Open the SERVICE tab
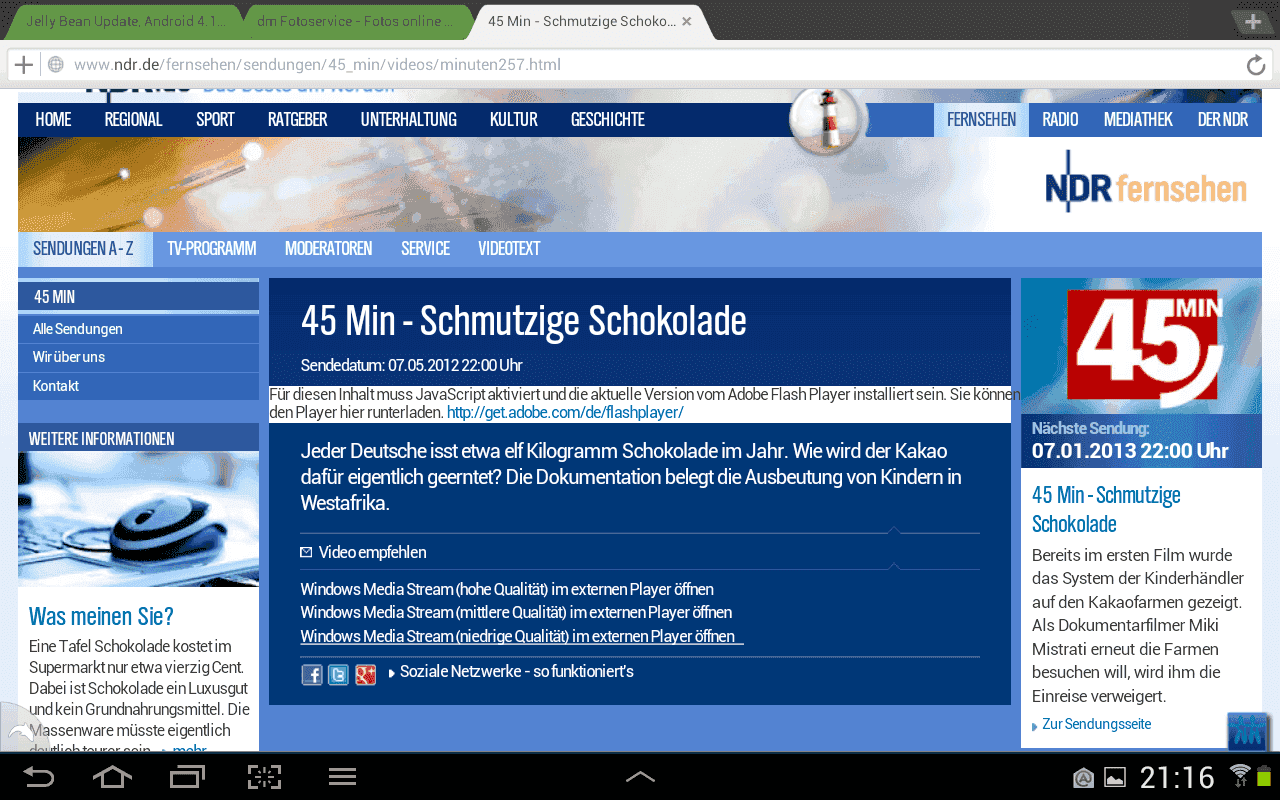Image resolution: width=1280 pixels, height=800 pixels. [425, 248]
